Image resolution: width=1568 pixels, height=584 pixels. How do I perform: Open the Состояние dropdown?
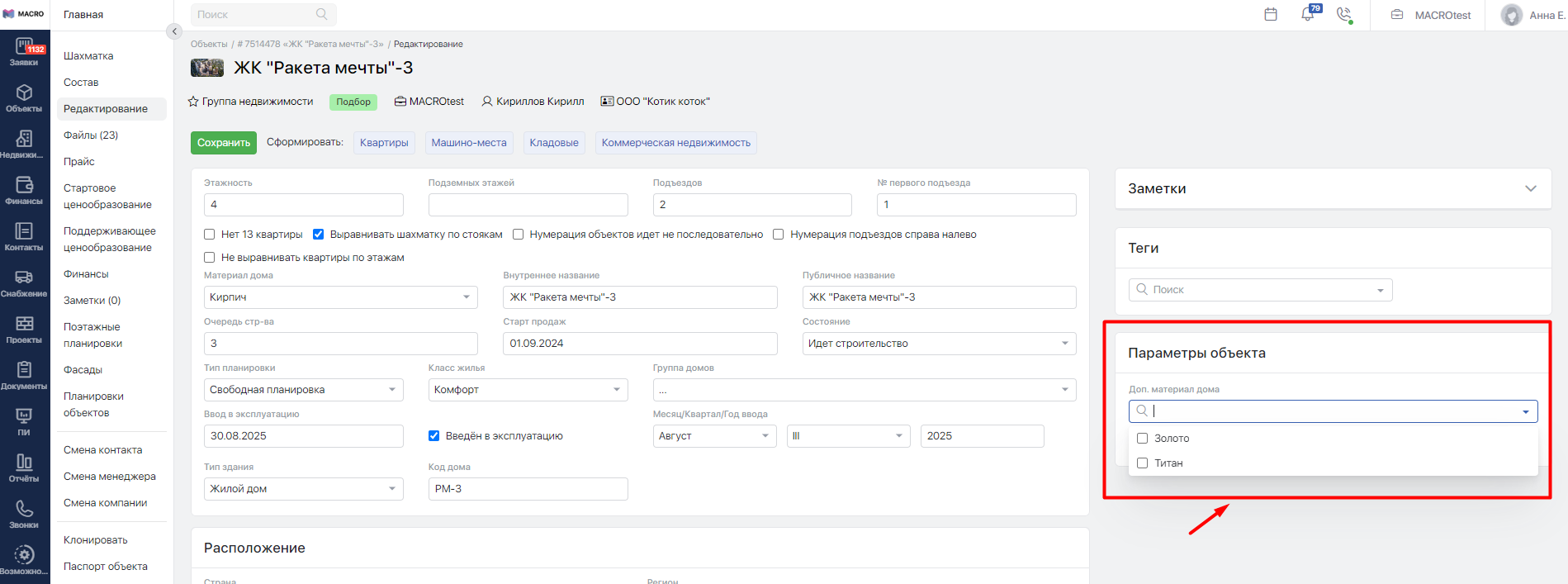point(939,344)
